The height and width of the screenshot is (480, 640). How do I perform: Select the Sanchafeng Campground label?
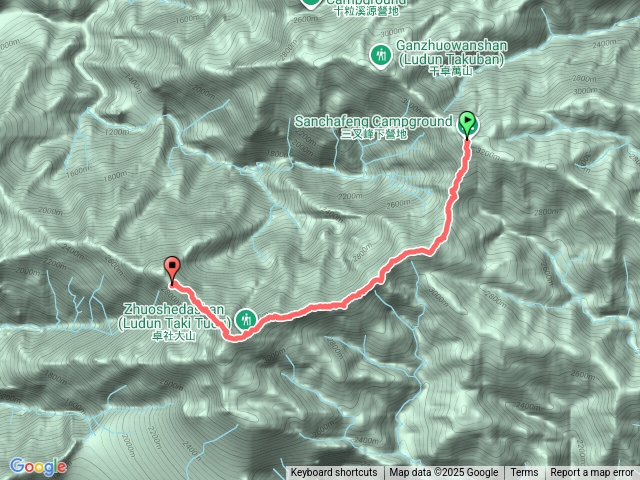tap(373, 121)
